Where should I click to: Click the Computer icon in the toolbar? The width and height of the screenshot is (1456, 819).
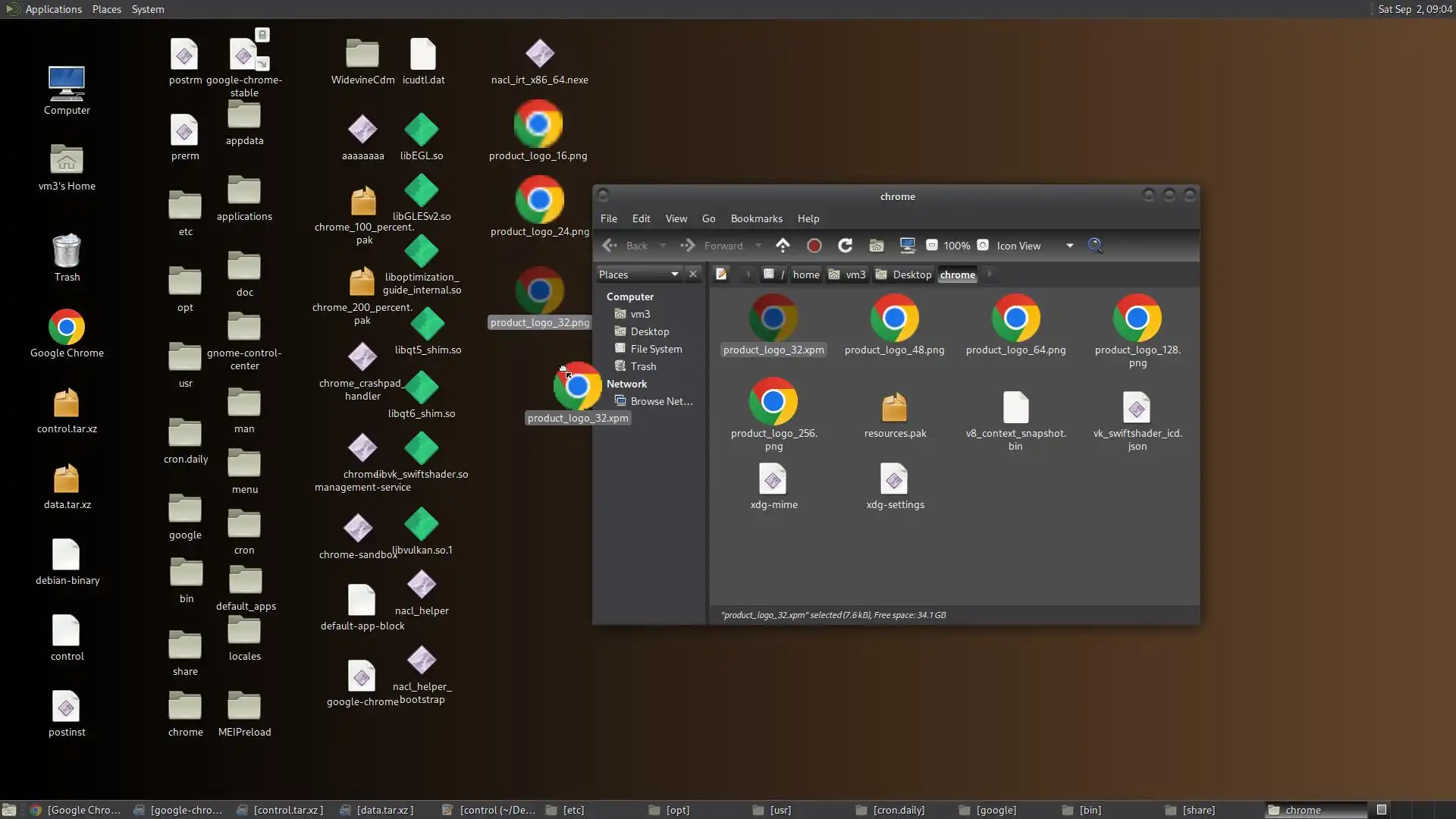tap(907, 245)
